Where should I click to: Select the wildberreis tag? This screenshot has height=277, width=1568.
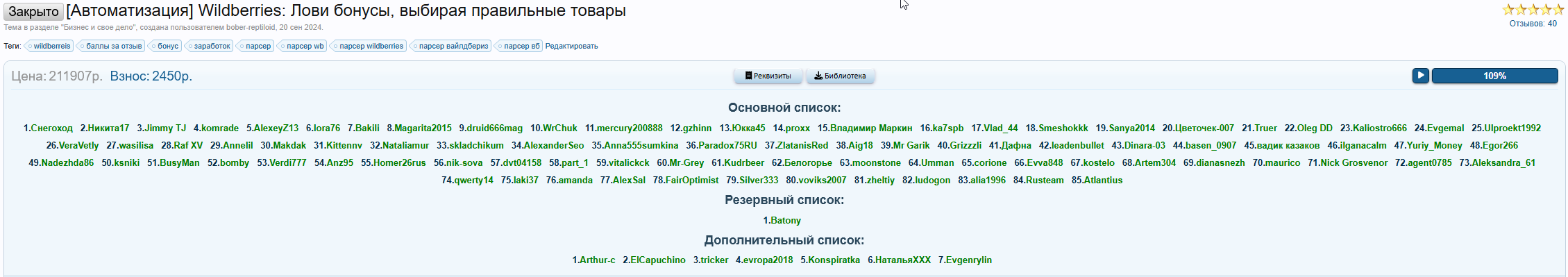[x=50, y=46]
